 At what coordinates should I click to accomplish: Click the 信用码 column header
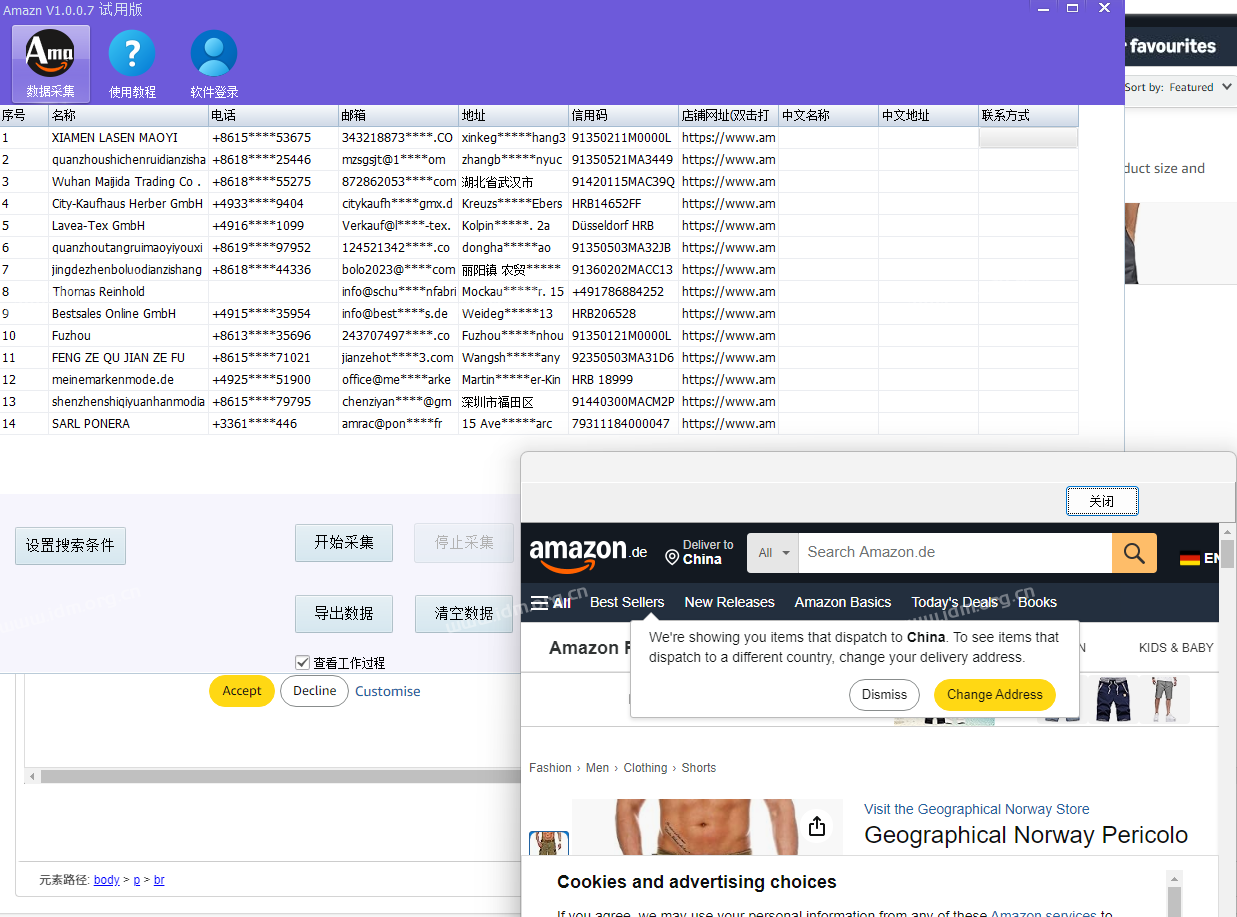click(624, 115)
